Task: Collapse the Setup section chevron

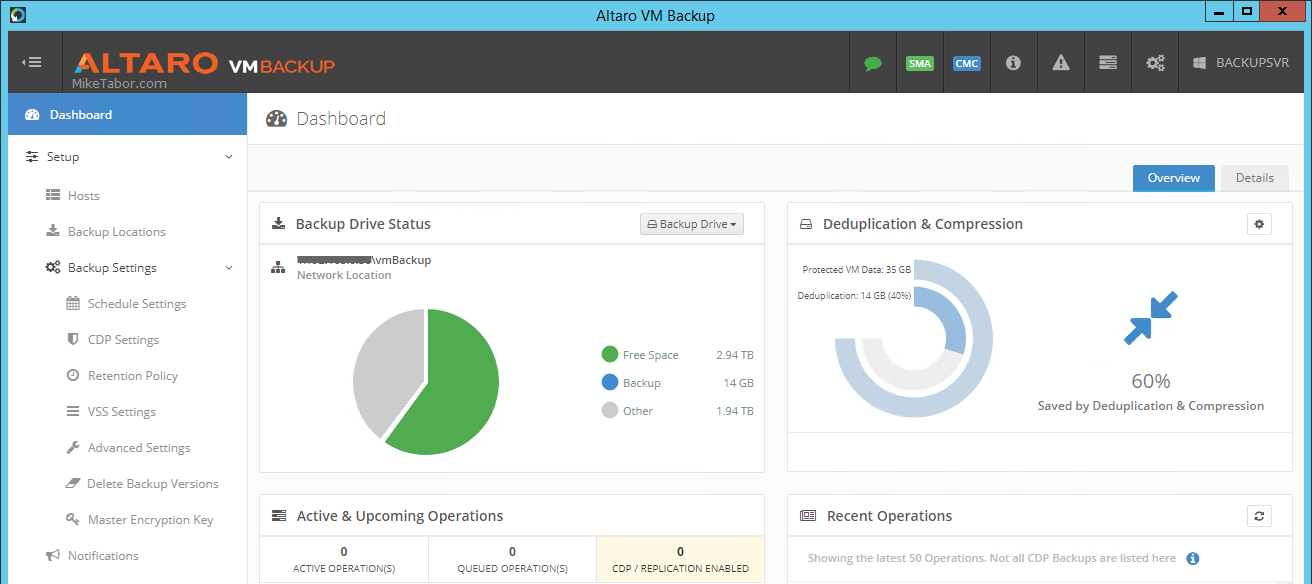Action: click(229, 157)
